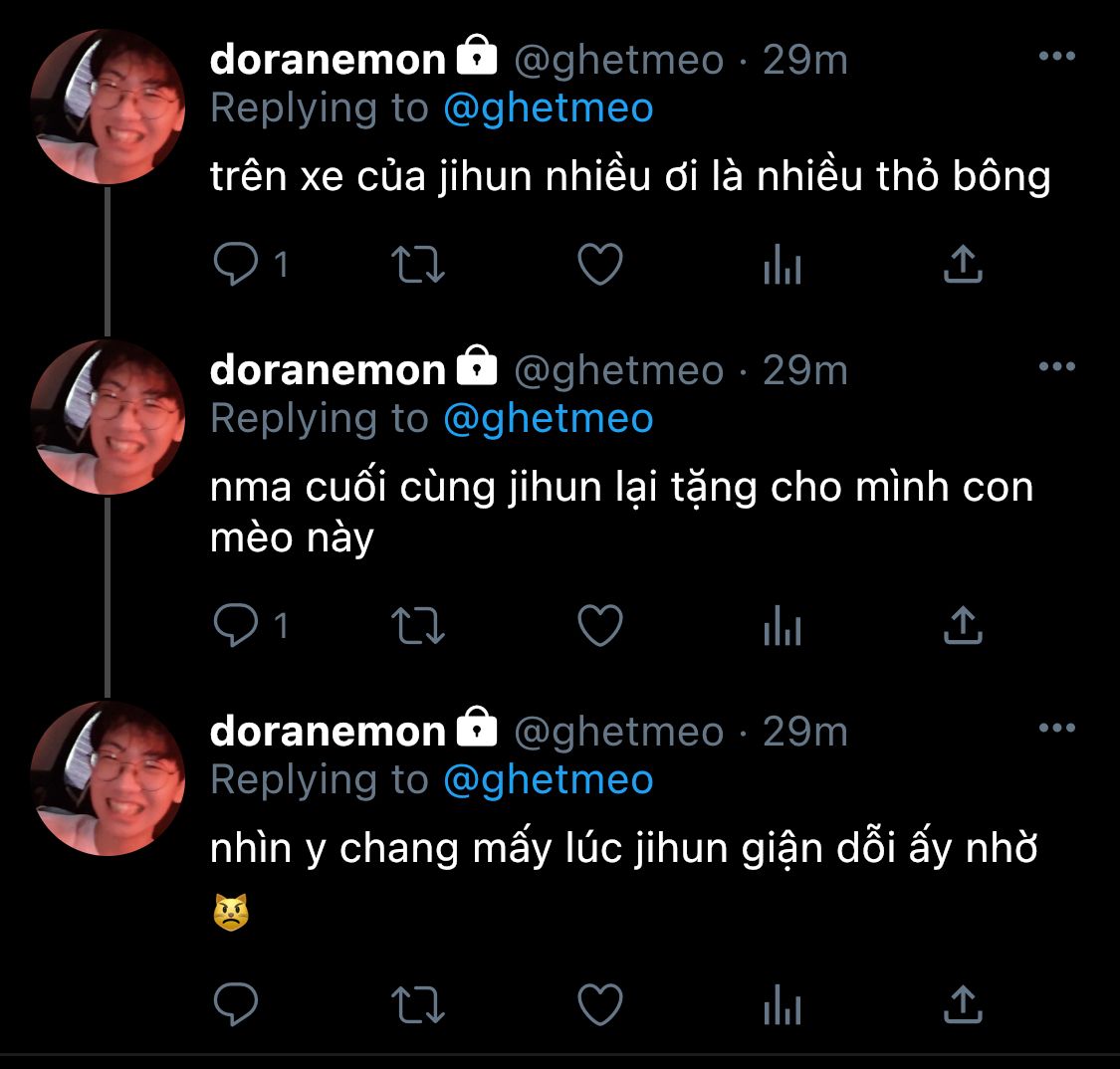Like the tweet about con mèo này
This screenshot has height=1069, width=1120.
point(600,625)
